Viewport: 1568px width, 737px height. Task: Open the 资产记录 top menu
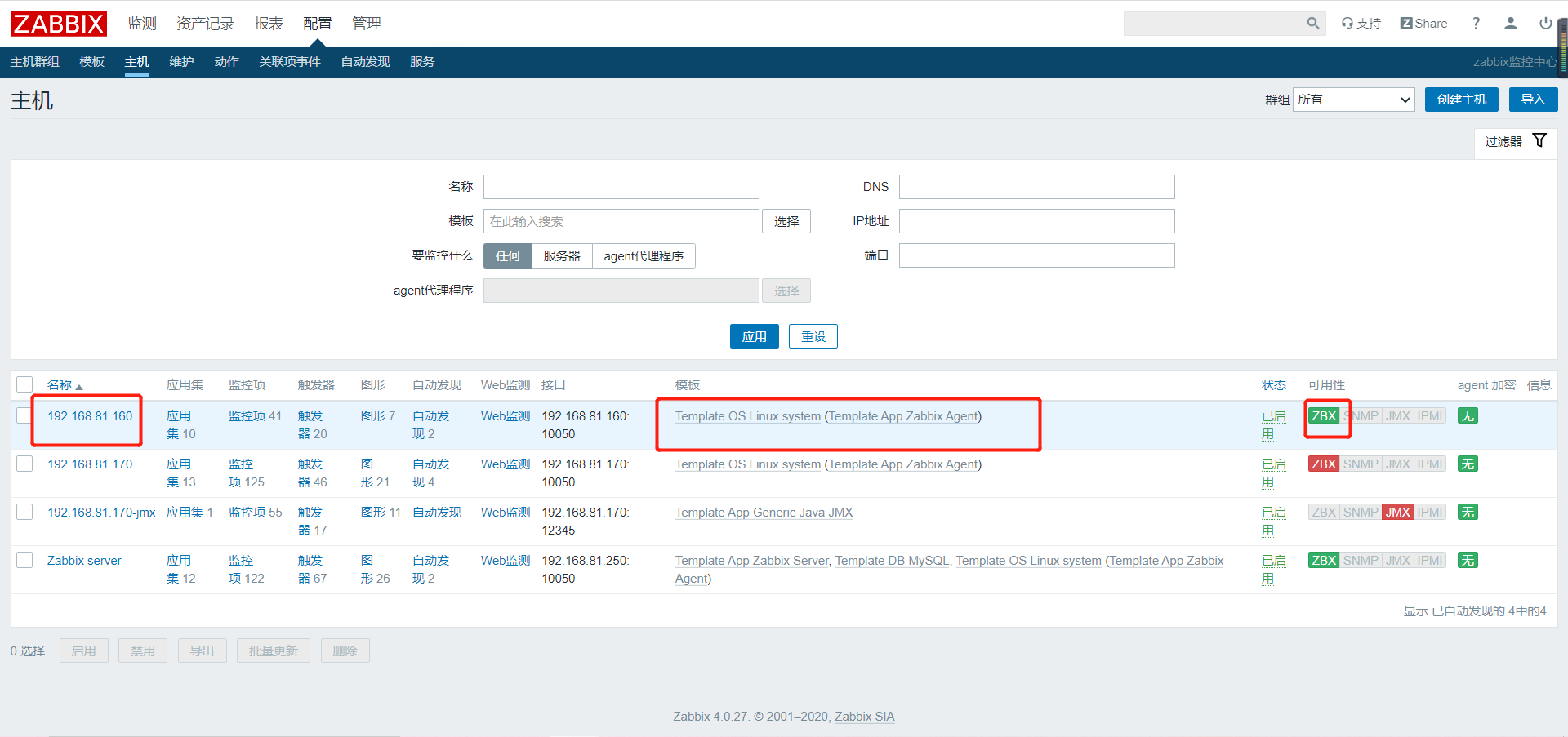pyautogui.click(x=205, y=24)
